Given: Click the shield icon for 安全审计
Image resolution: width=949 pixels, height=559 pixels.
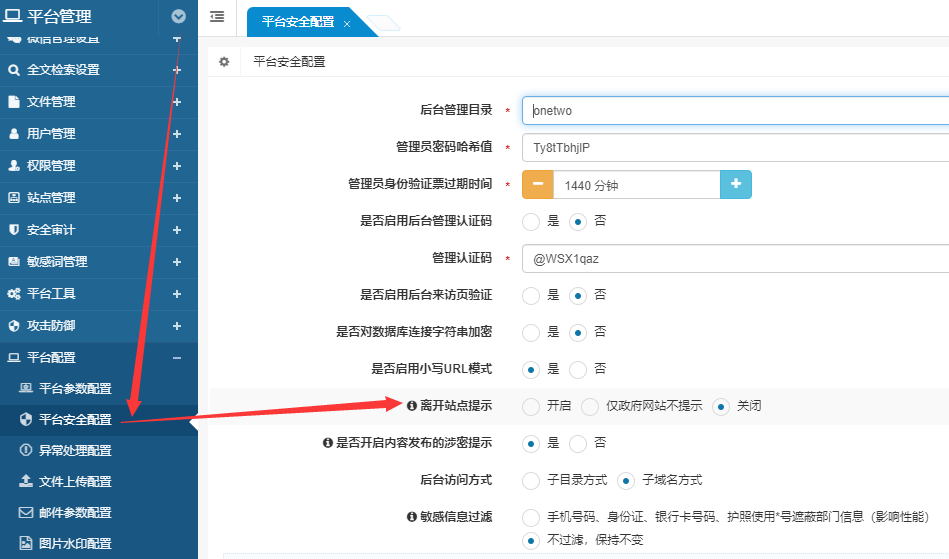Looking at the screenshot, I should [x=14, y=230].
